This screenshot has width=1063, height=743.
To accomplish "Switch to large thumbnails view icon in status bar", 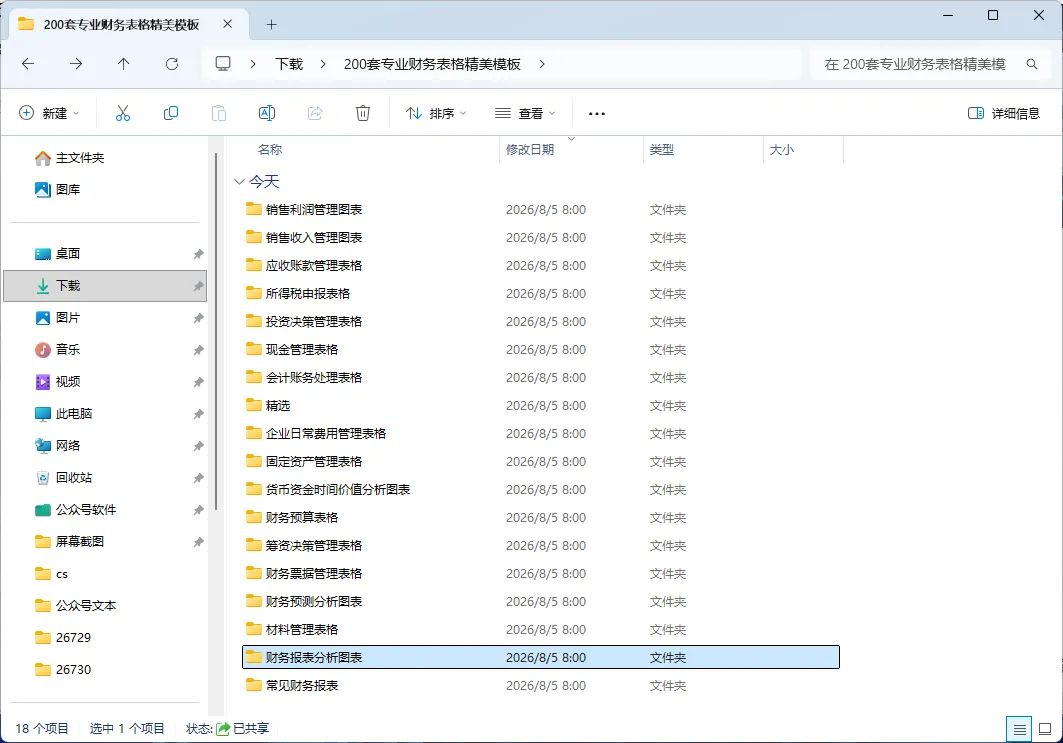I will (1045, 729).
